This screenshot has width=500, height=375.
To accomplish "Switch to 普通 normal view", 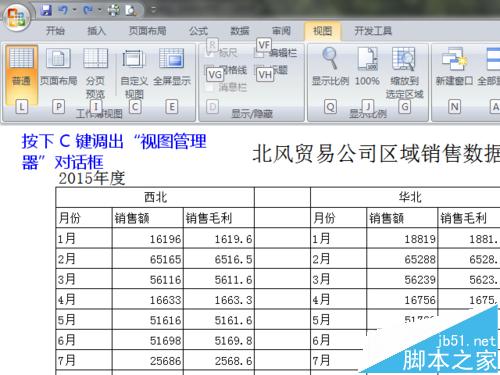I will pos(21,76).
